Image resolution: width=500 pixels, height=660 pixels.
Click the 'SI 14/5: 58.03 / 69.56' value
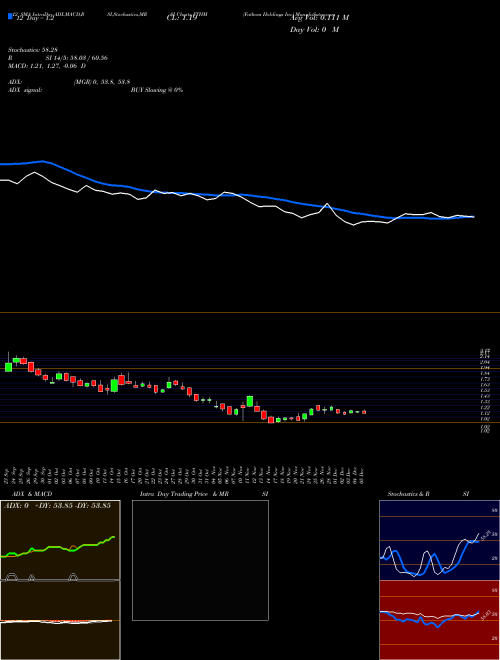77,58
